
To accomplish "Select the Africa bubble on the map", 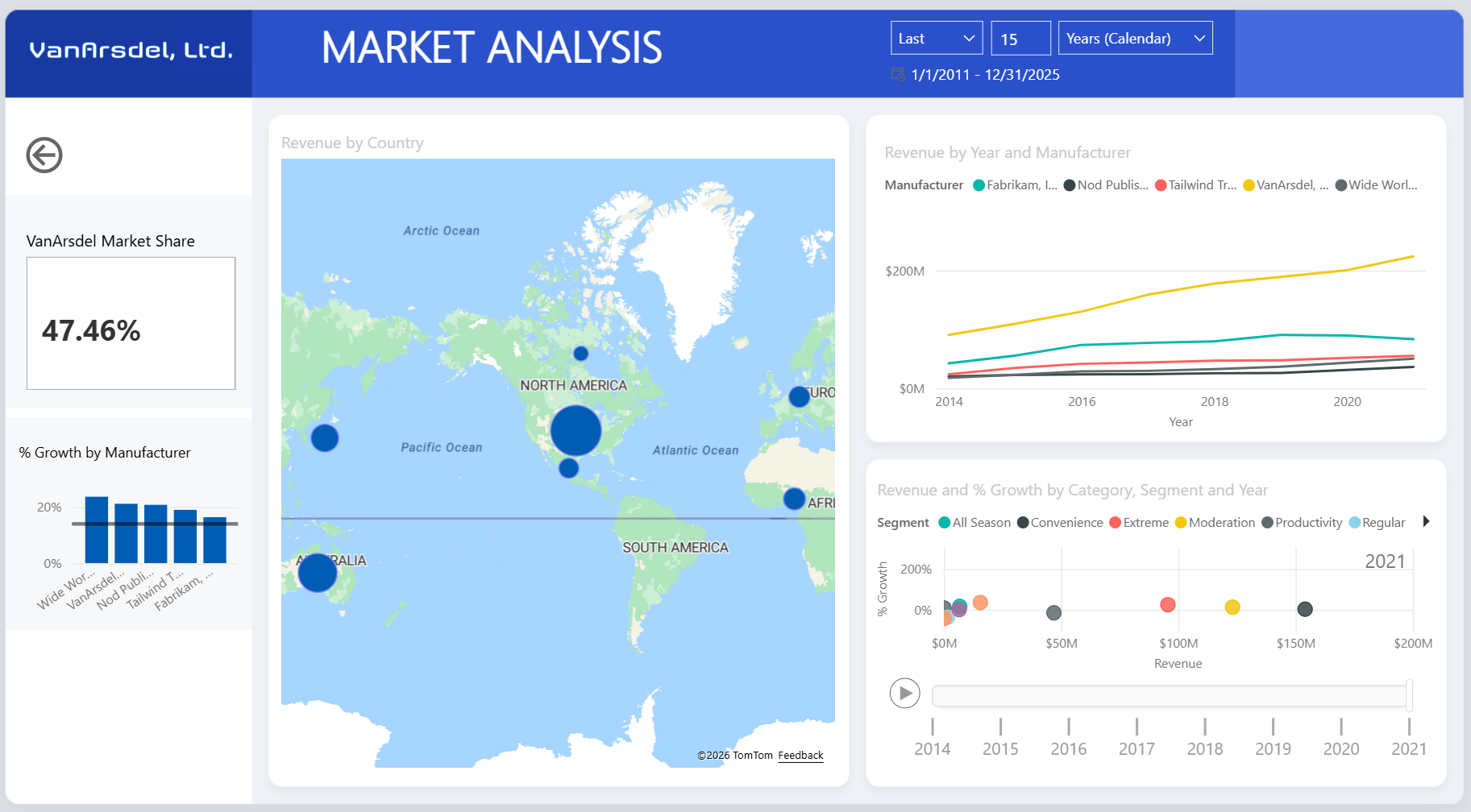I will [794, 499].
